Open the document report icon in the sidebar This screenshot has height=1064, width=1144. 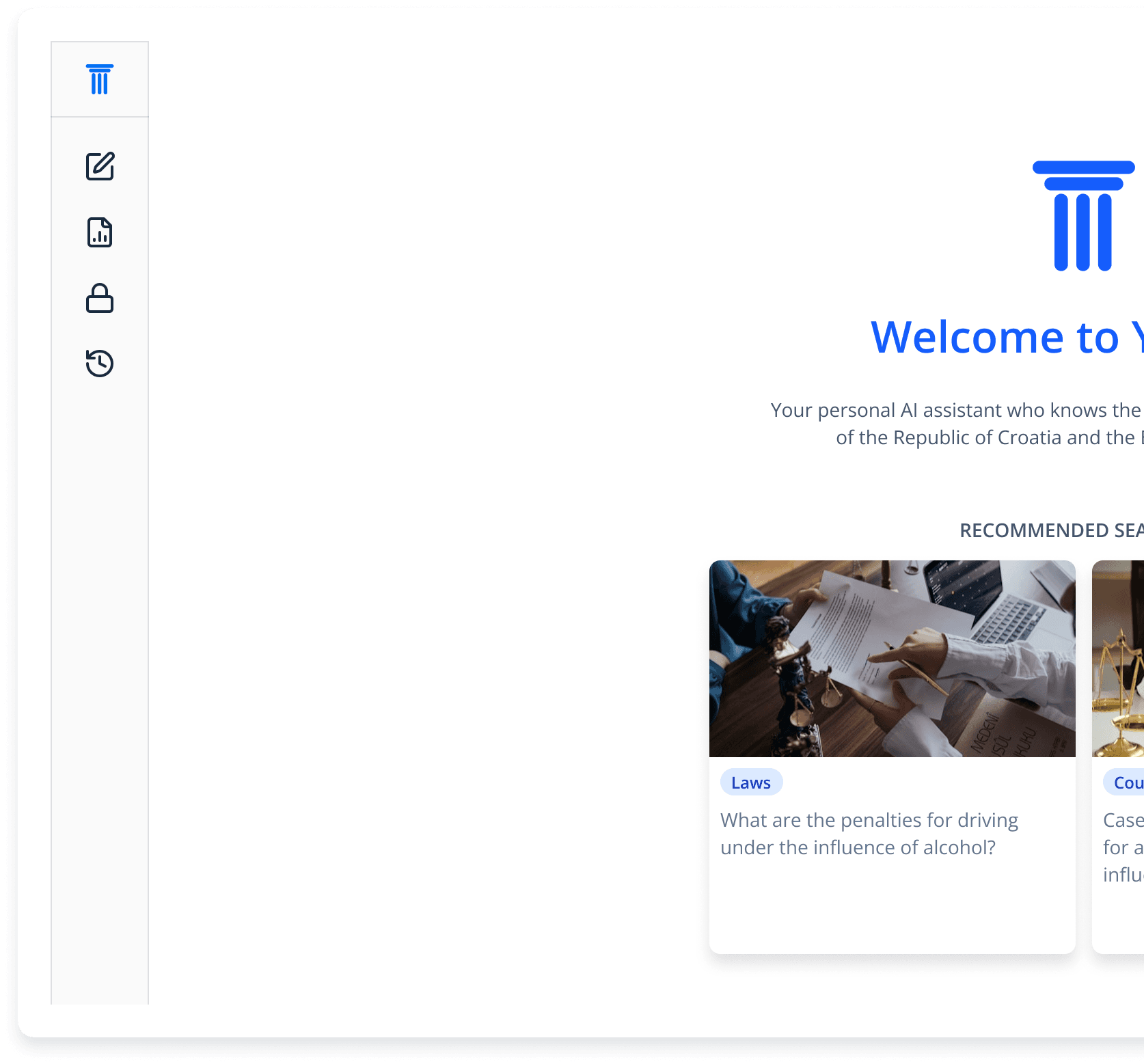pyautogui.click(x=100, y=232)
